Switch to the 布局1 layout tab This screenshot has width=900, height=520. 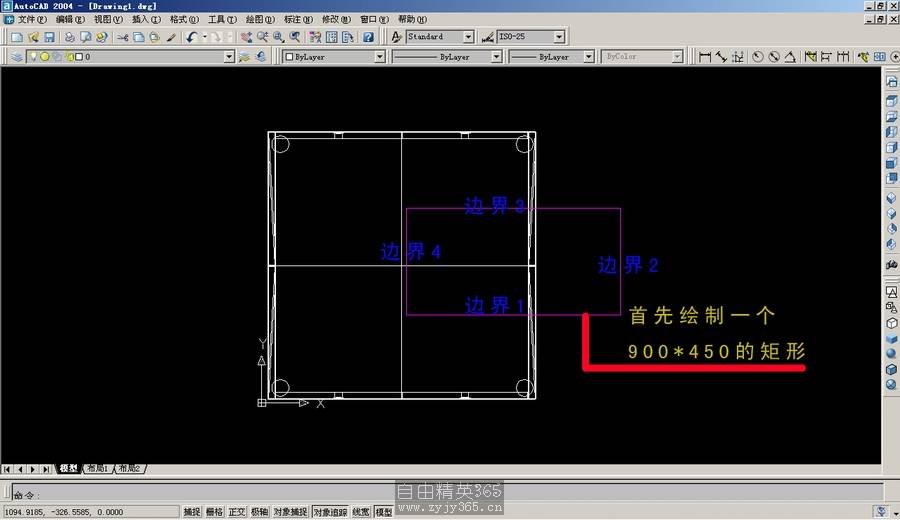click(97, 468)
